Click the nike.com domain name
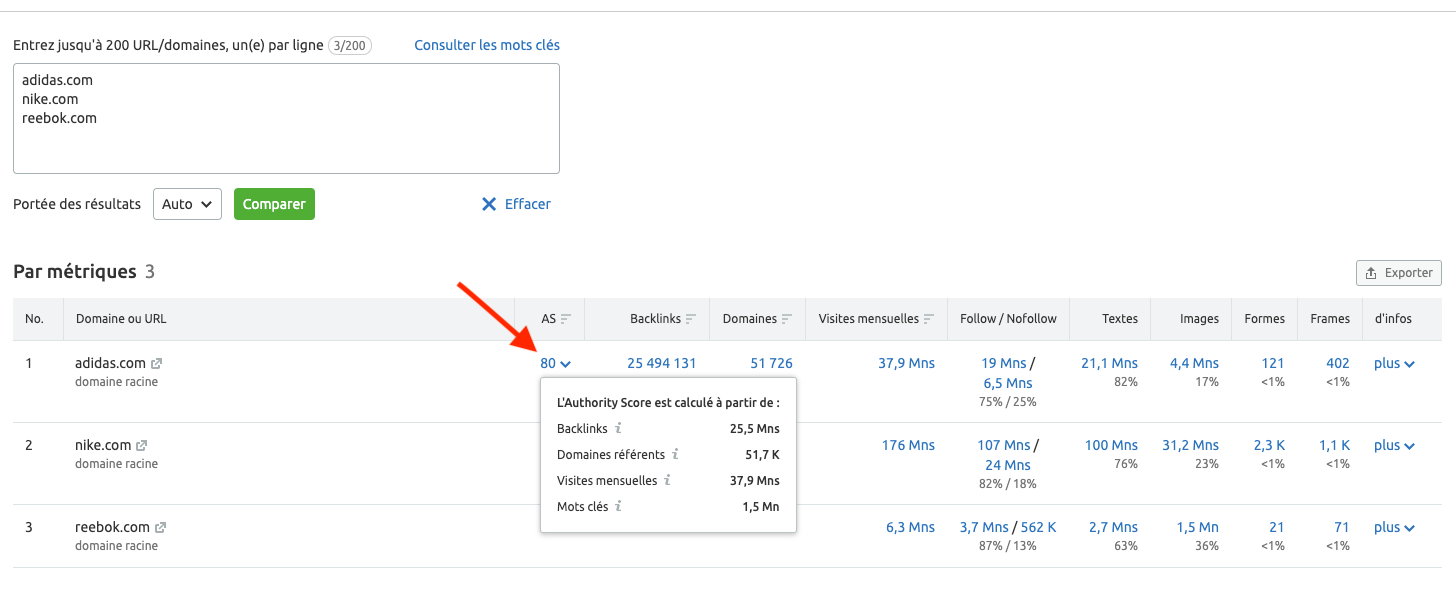Image resolution: width=1456 pixels, height=598 pixels. coord(103,445)
